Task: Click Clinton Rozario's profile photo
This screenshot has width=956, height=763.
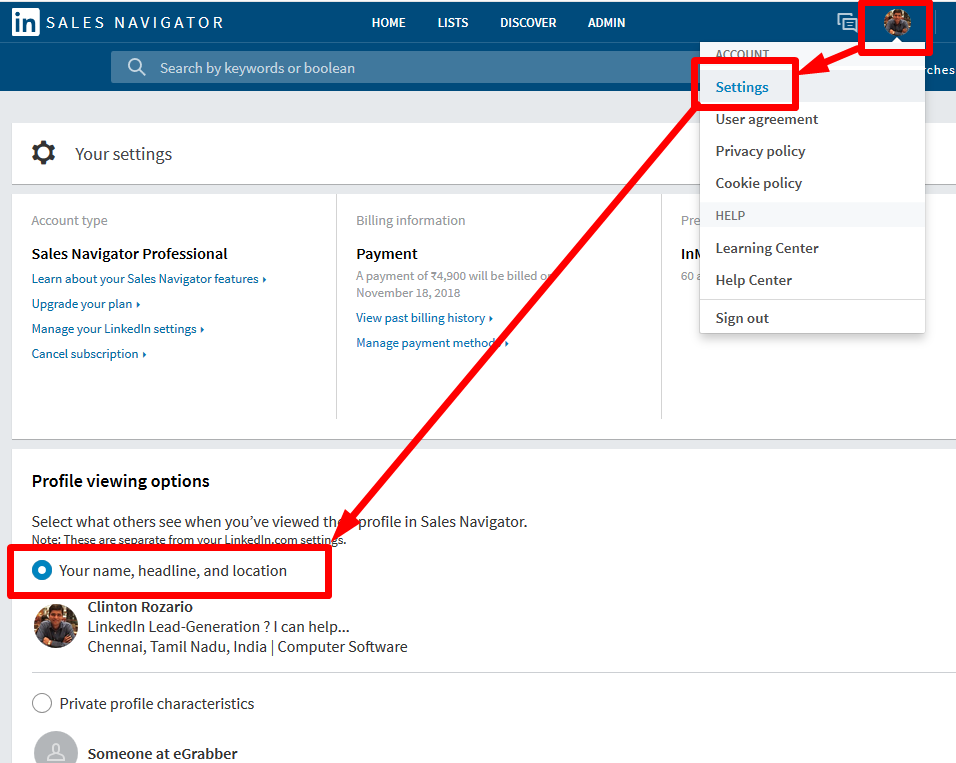Action: [x=55, y=626]
